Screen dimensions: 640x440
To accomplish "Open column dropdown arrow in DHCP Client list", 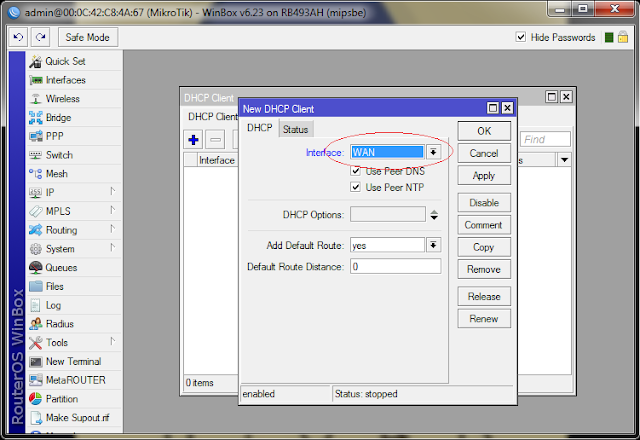I will point(564,160).
